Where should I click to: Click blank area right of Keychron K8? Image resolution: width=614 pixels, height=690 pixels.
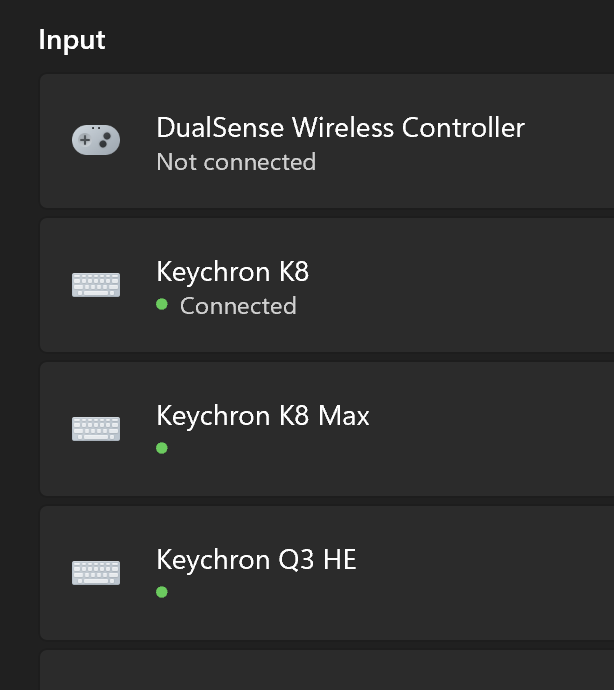(x=480, y=285)
